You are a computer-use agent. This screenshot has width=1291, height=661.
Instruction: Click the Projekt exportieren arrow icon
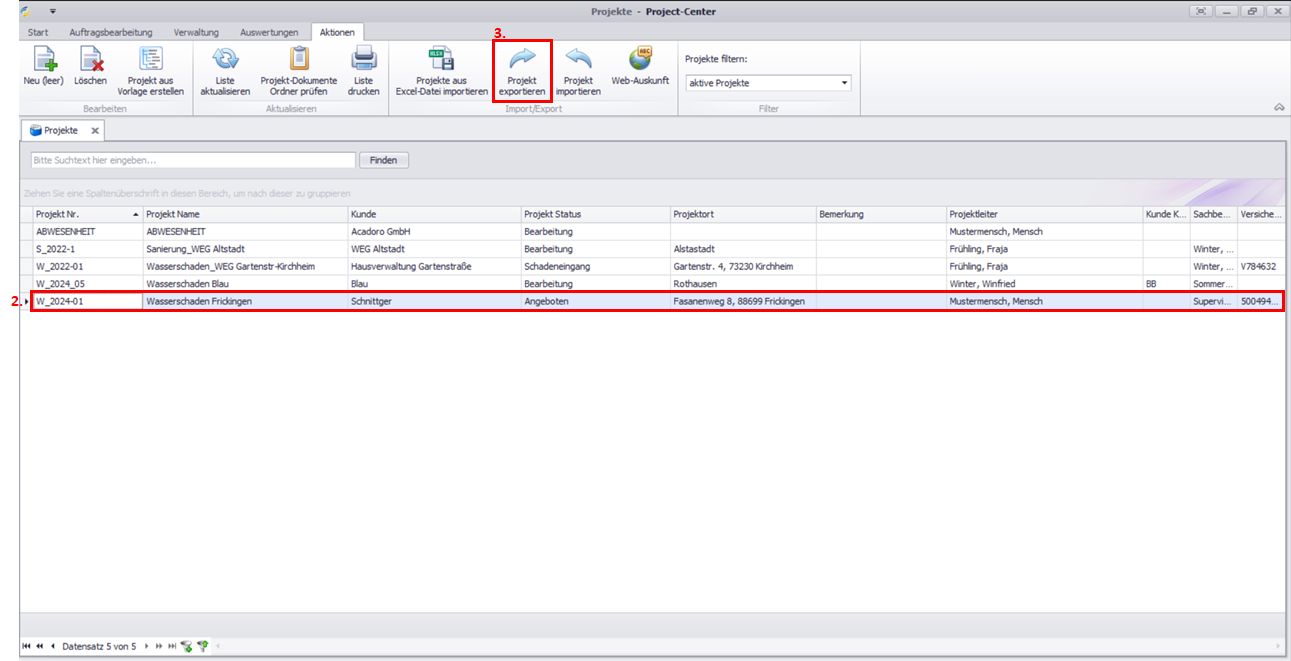coord(522,60)
